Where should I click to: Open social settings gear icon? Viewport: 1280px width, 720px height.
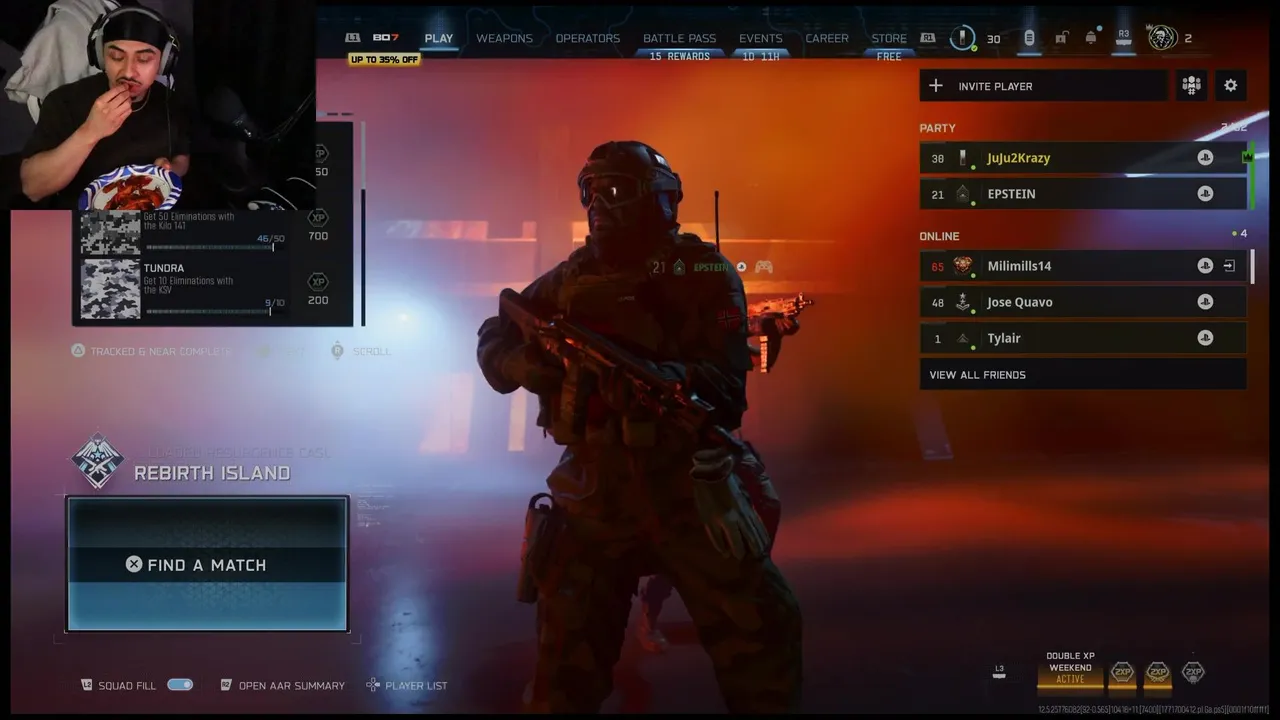[x=1231, y=86]
